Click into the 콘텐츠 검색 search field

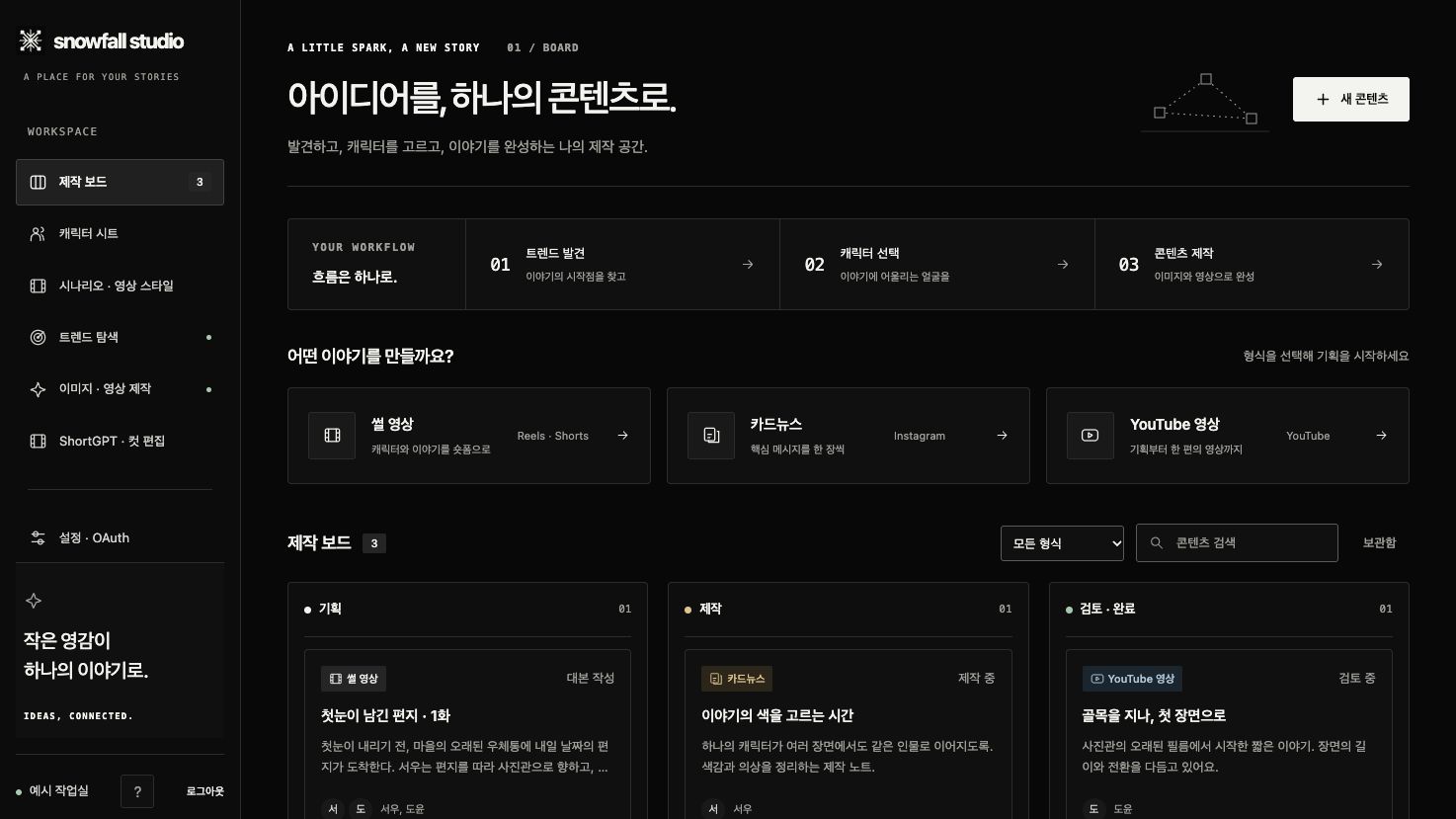(1237, 543)
